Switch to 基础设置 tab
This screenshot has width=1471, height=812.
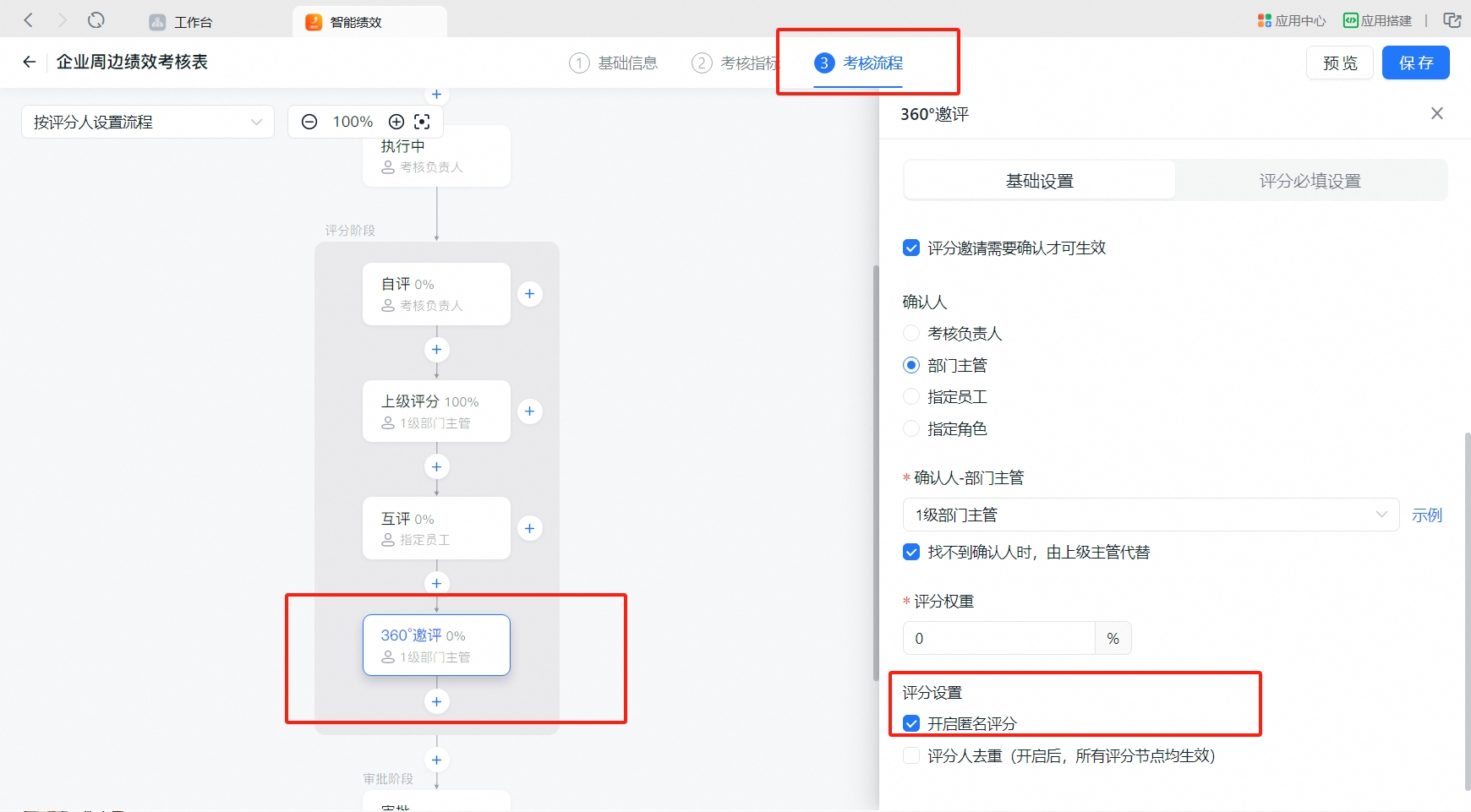pos(1040,180)
